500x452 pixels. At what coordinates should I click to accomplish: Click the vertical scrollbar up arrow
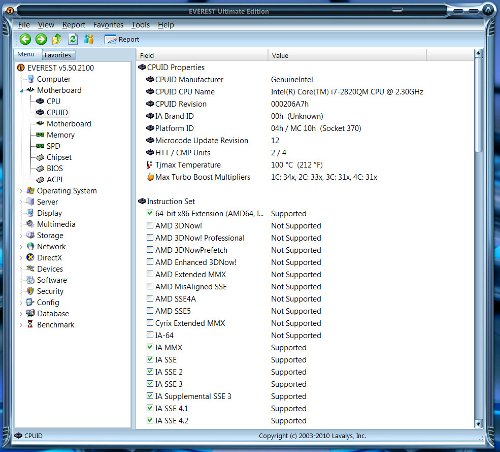[x=478, y=53]
